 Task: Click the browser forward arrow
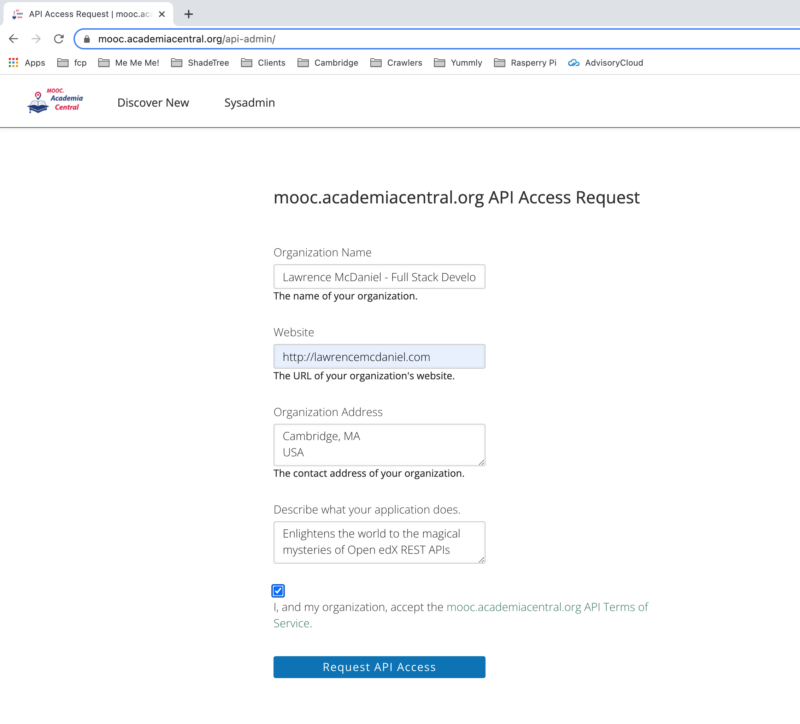38,40
